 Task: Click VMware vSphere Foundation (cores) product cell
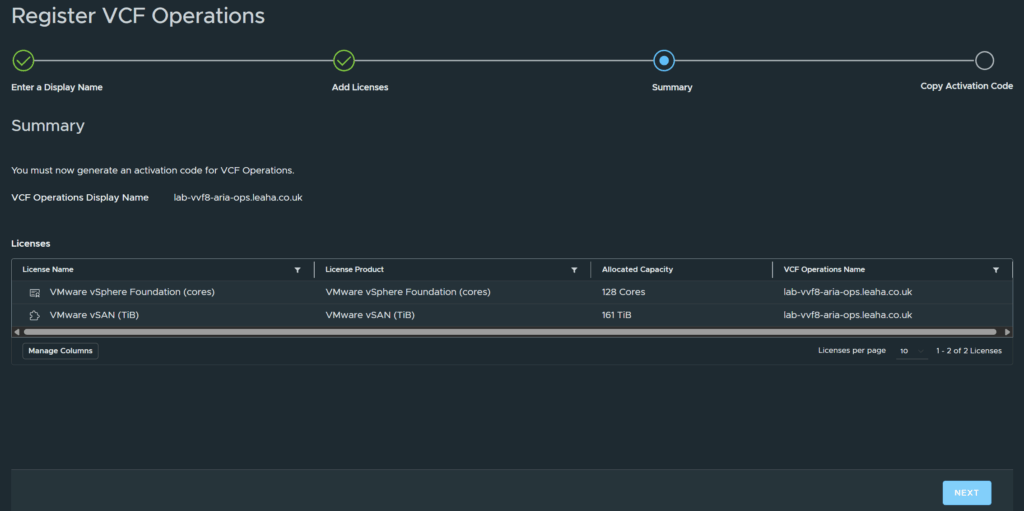pos(408,292)
